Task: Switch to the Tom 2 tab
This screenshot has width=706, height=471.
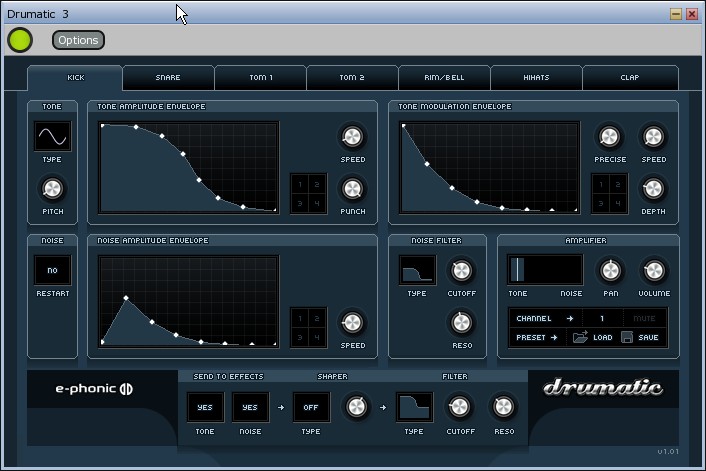Action: pyautogui.click(x=352, y=77)
